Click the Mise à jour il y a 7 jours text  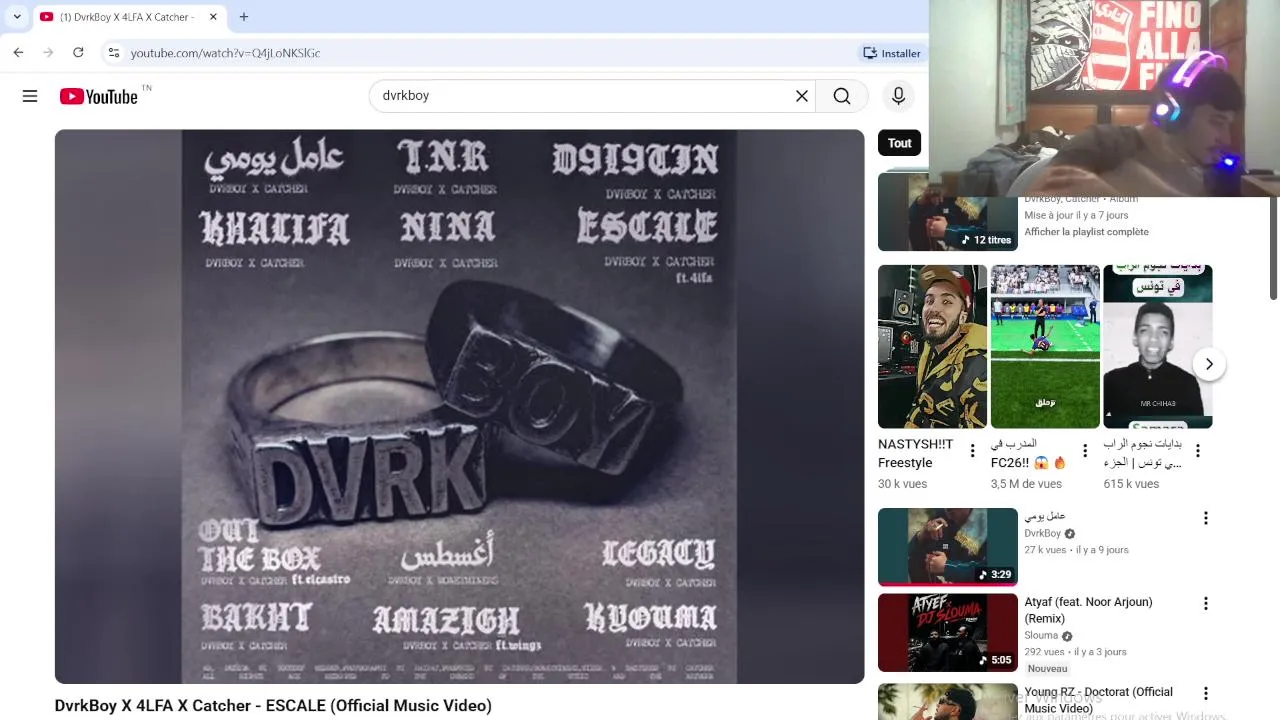point(1076,215)
